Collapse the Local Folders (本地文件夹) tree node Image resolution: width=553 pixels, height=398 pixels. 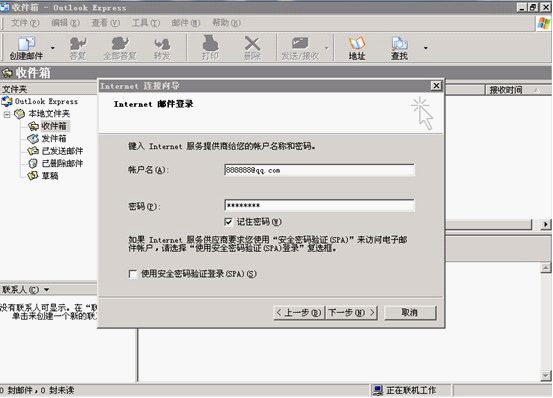(x=7, y=114)
